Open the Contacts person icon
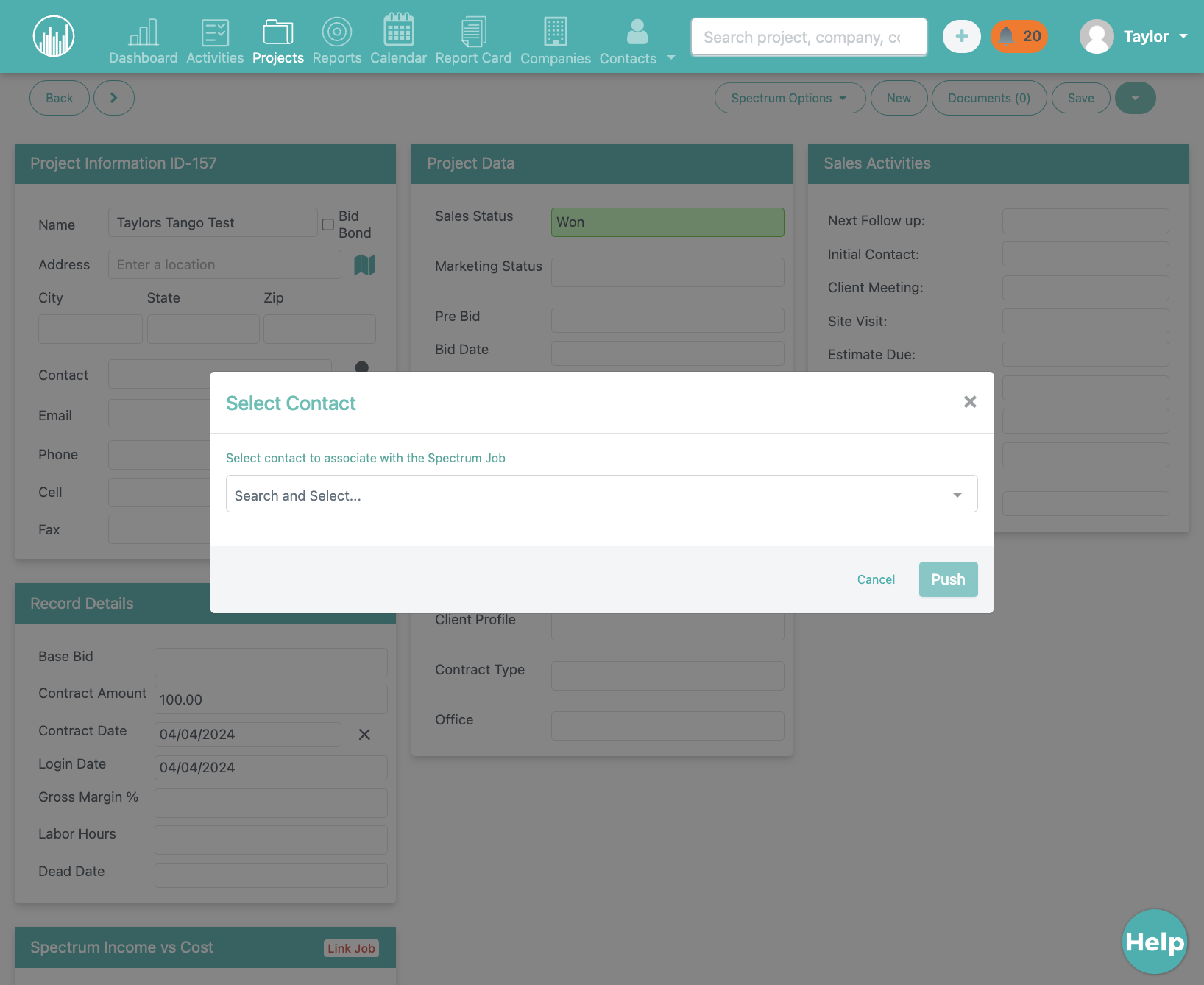 click(637, 32)
